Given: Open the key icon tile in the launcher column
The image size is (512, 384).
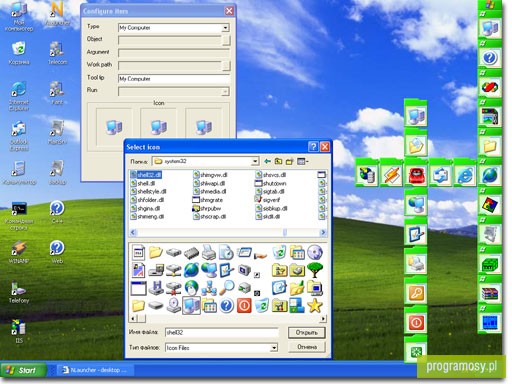Looking at the screenshot, I should pyautogui.click(x=416, y=293).
